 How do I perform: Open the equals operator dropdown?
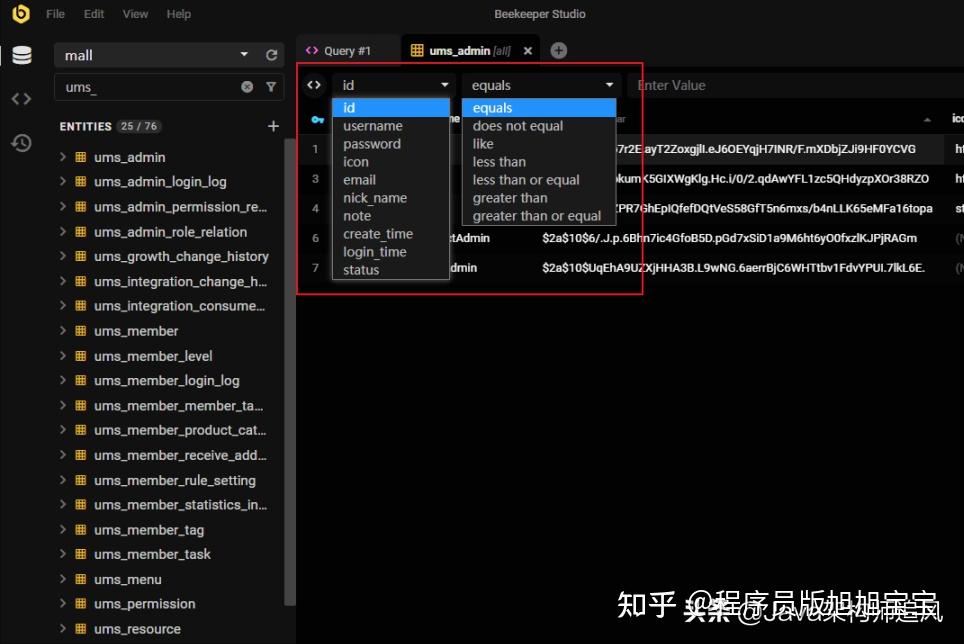pyautogui.click(x=540, y=85)
